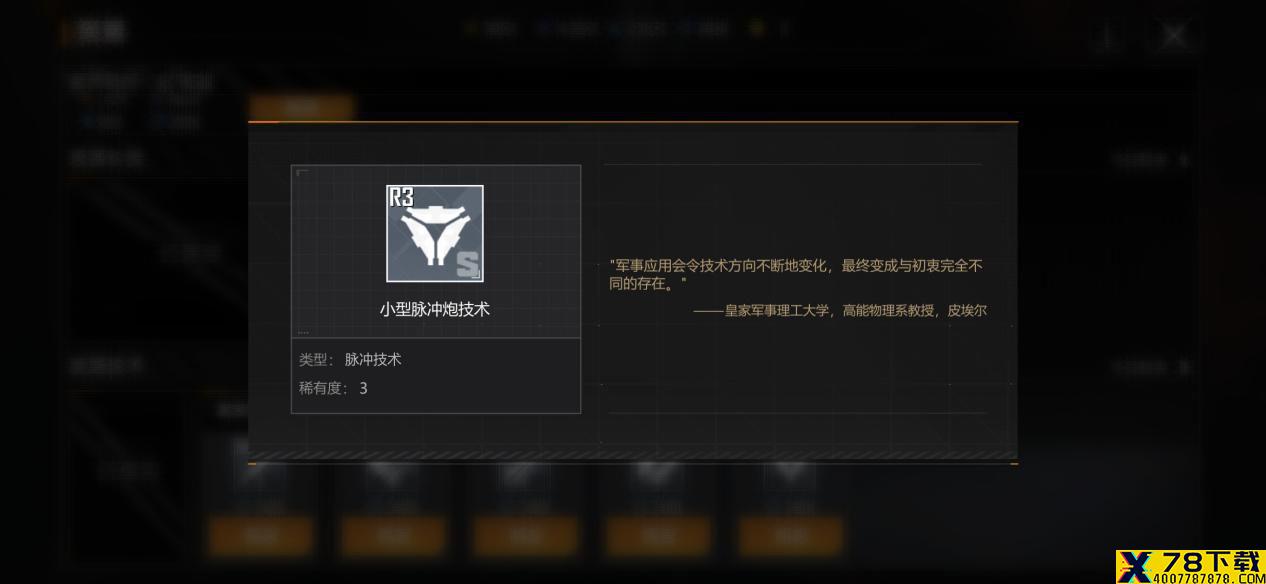Click the fourth blurred orange button below dialog
The height and width of the screenshot is (584, 1266).
coord(658,536)
